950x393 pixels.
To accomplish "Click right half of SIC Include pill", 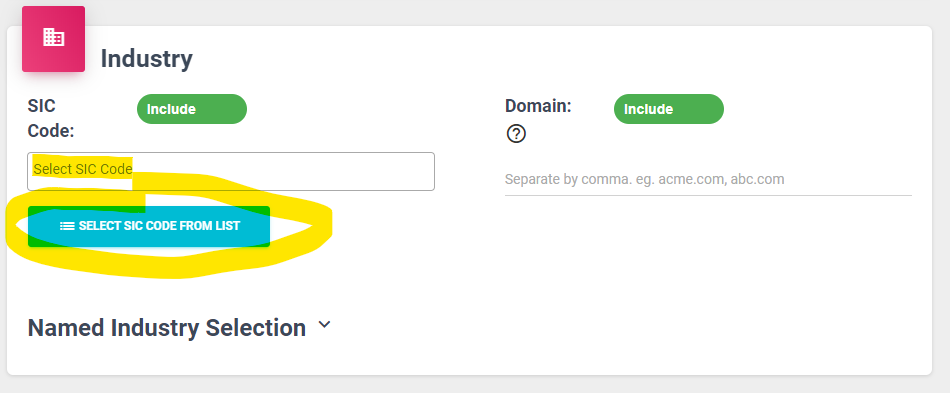I will [x=219, y=109].
